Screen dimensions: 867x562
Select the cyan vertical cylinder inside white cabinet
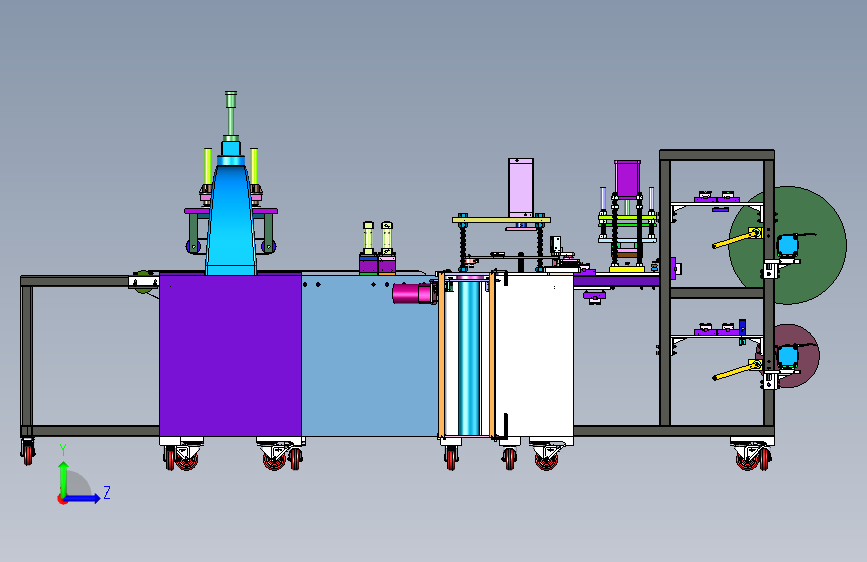point(468,356)
